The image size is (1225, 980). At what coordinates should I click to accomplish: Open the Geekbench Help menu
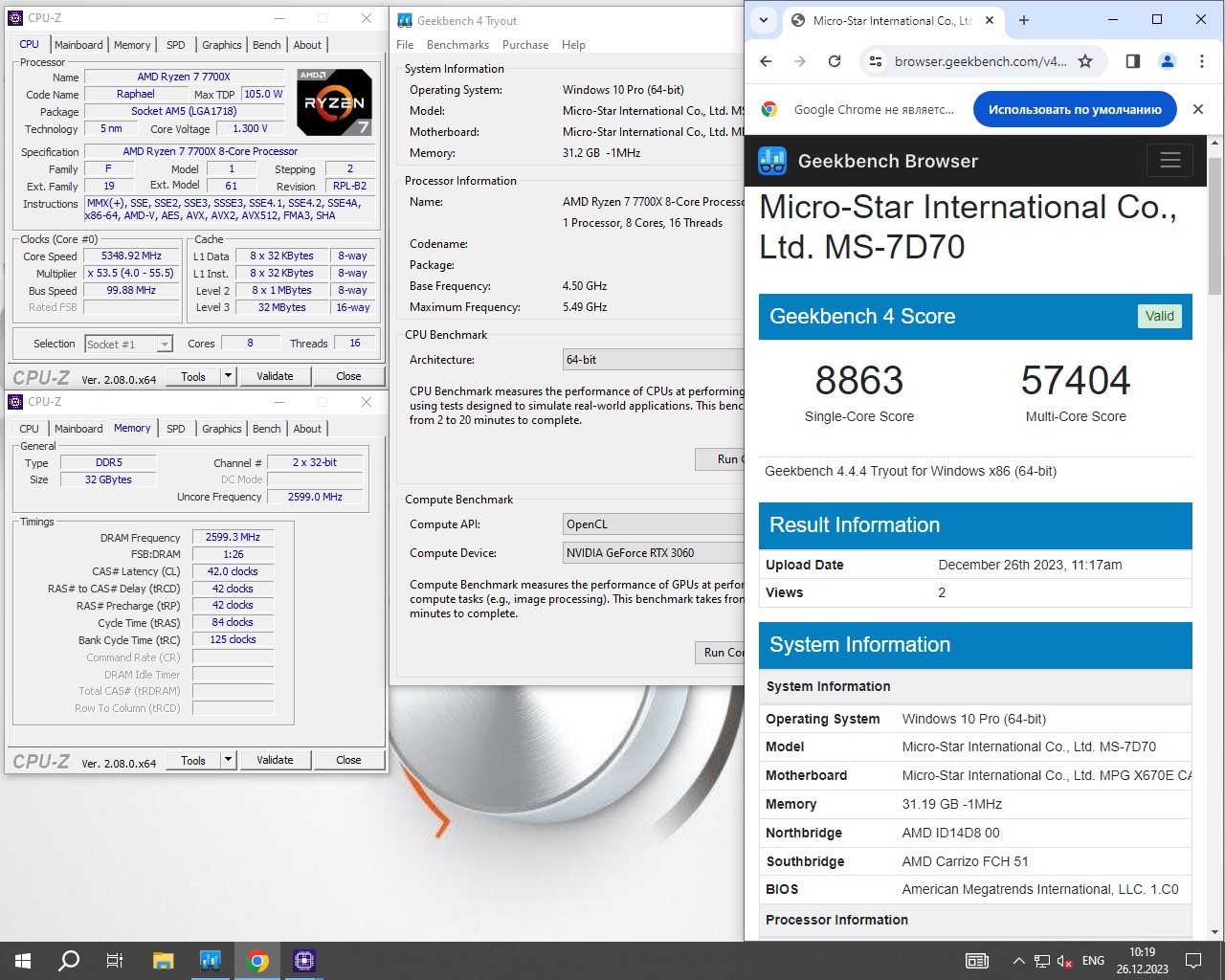[573, 45]
